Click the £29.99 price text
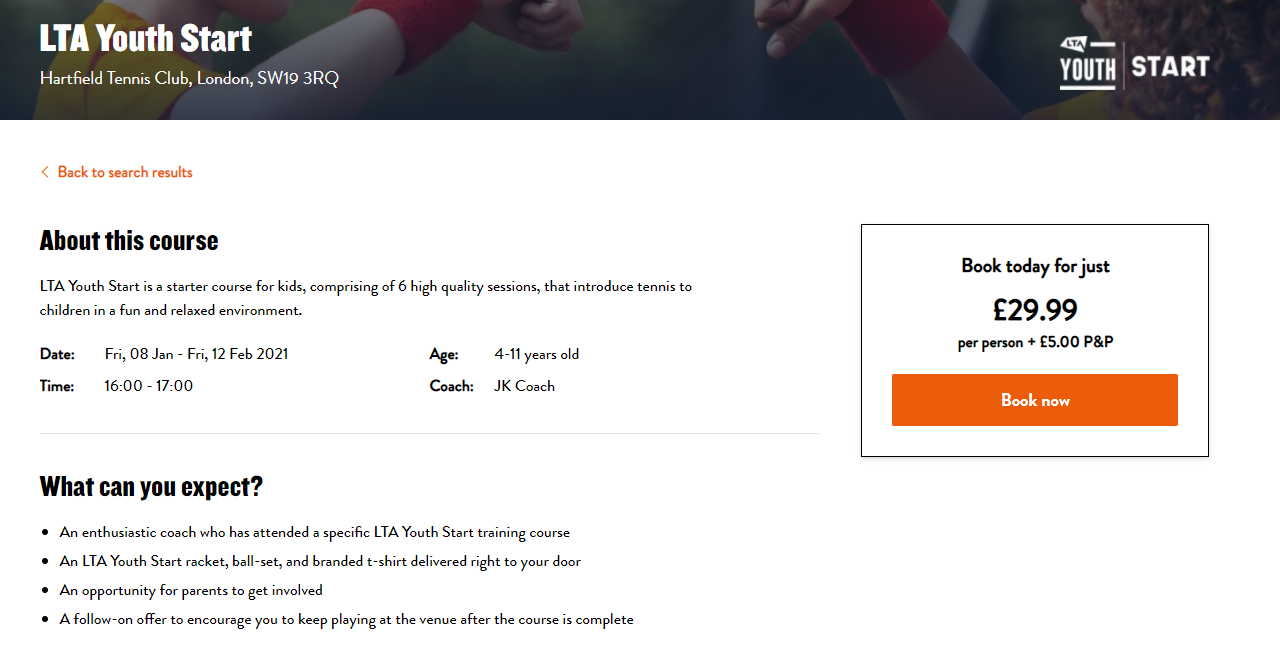 click(x=1035, y=310)
